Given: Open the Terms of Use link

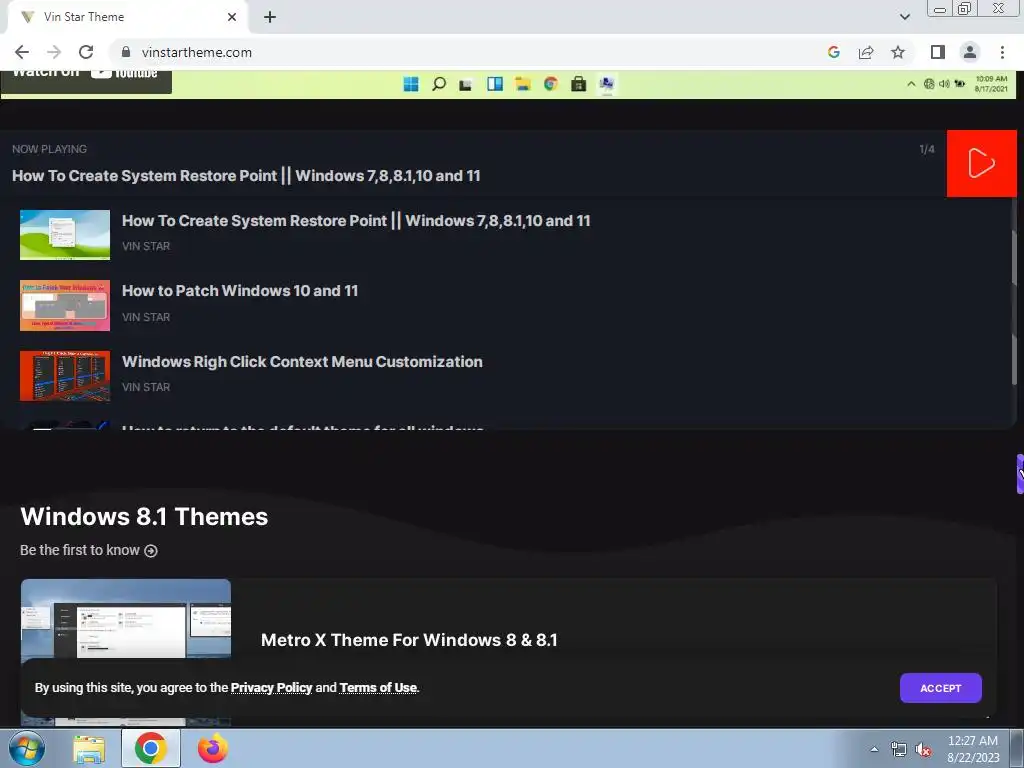Looking at the screenshot, I should click(378, 688).
